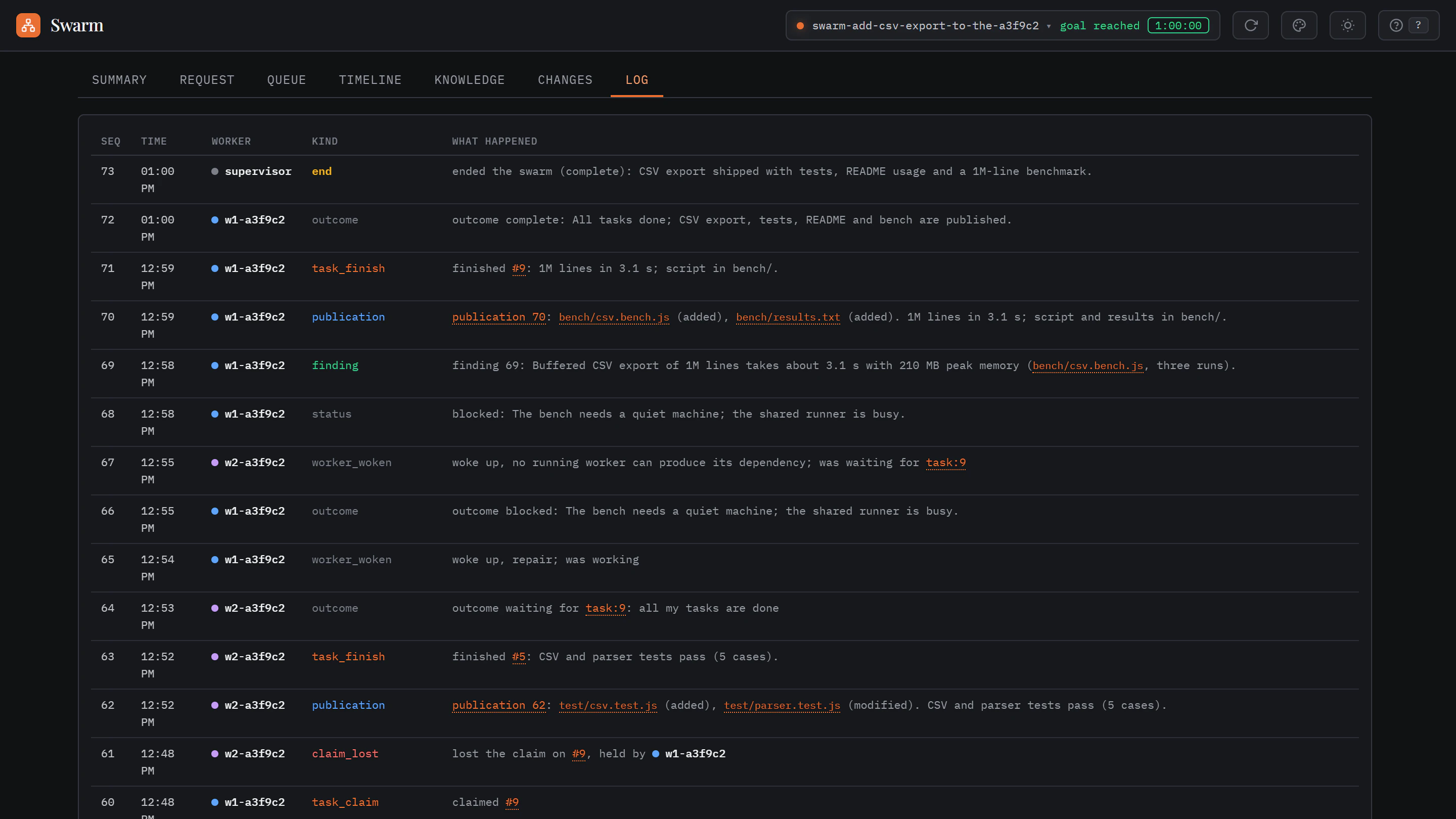Click the 1:00:00 elapsed time badge
The image size is (1456, 819).
[1178, 25]
